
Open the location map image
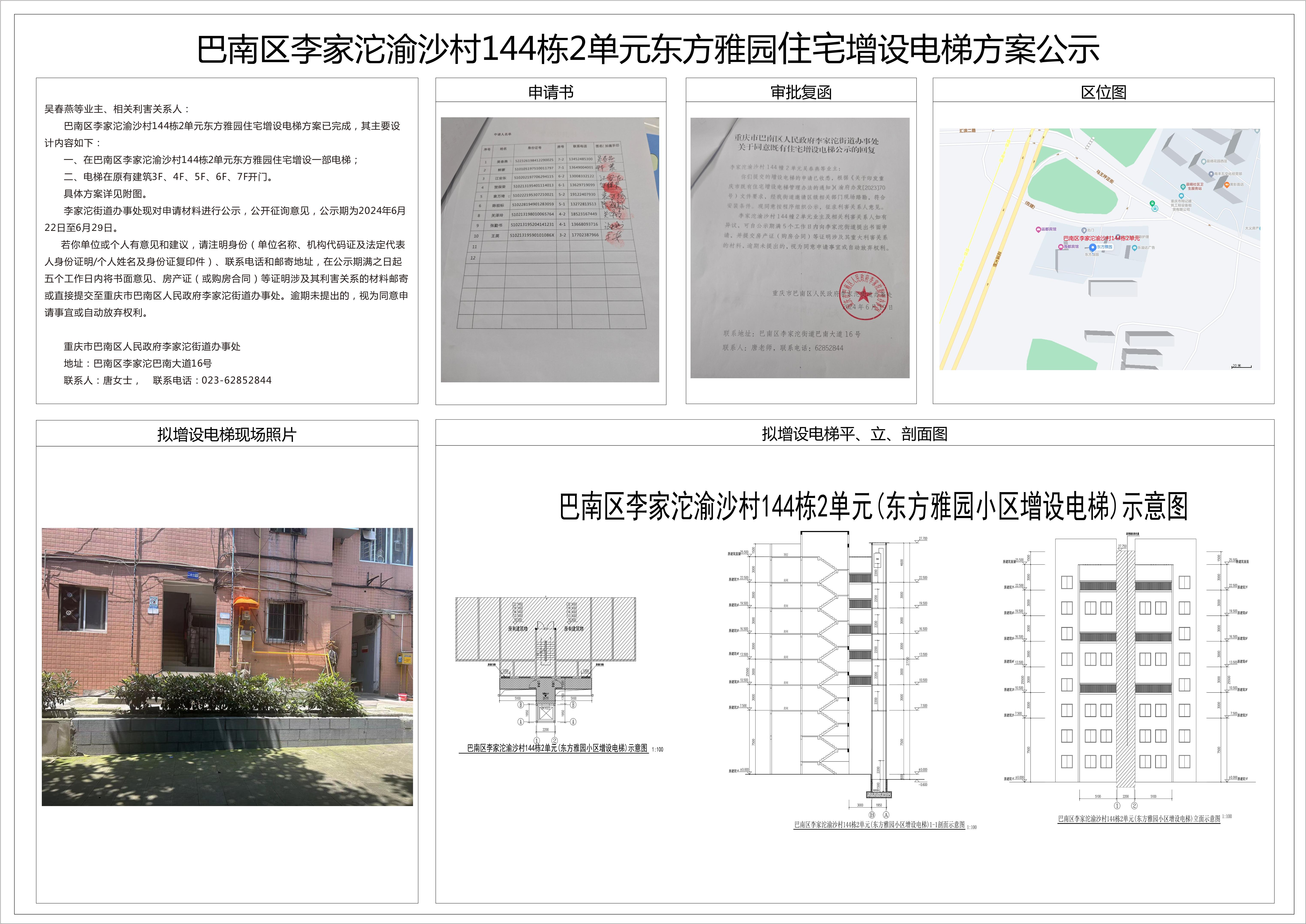click(x=1099, y=249)
